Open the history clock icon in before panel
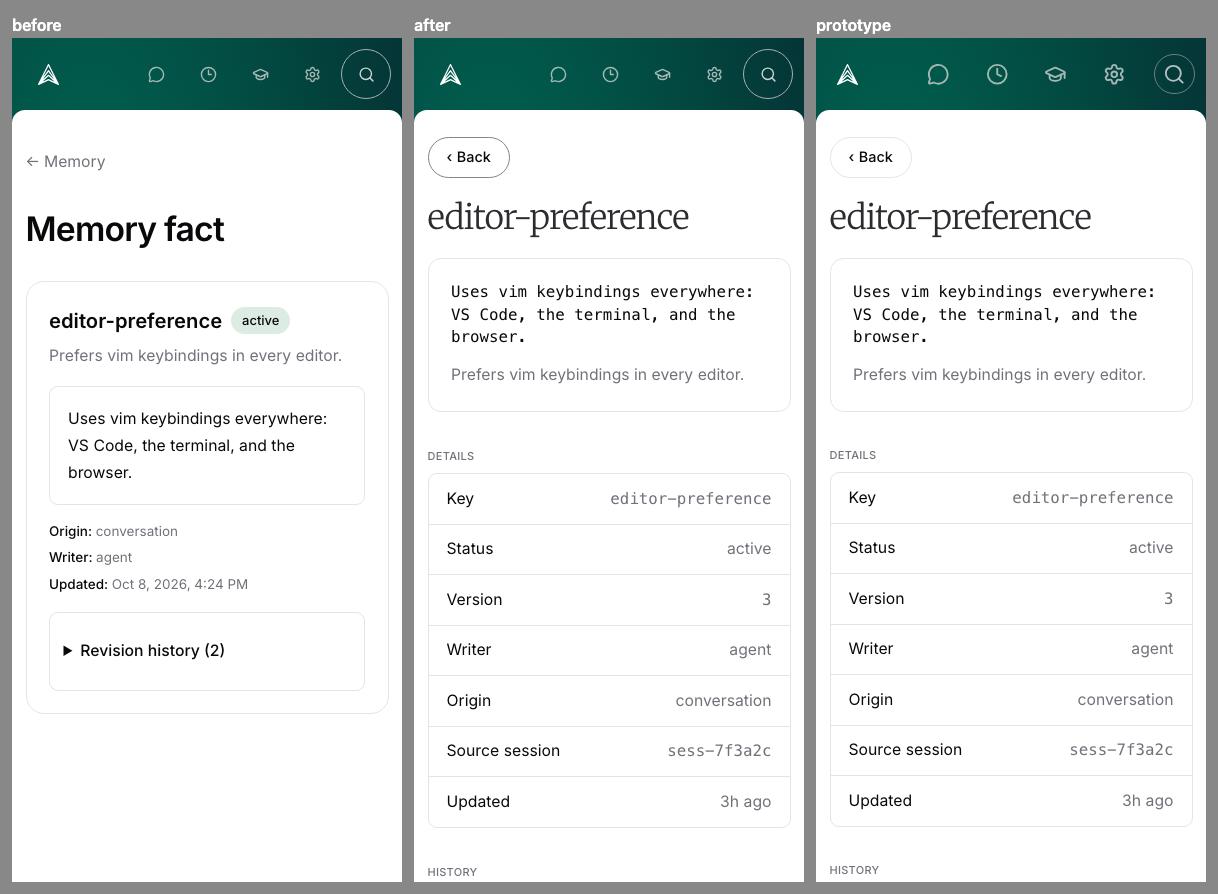This screenshot has width=1218, height=894. click(208, 74)
